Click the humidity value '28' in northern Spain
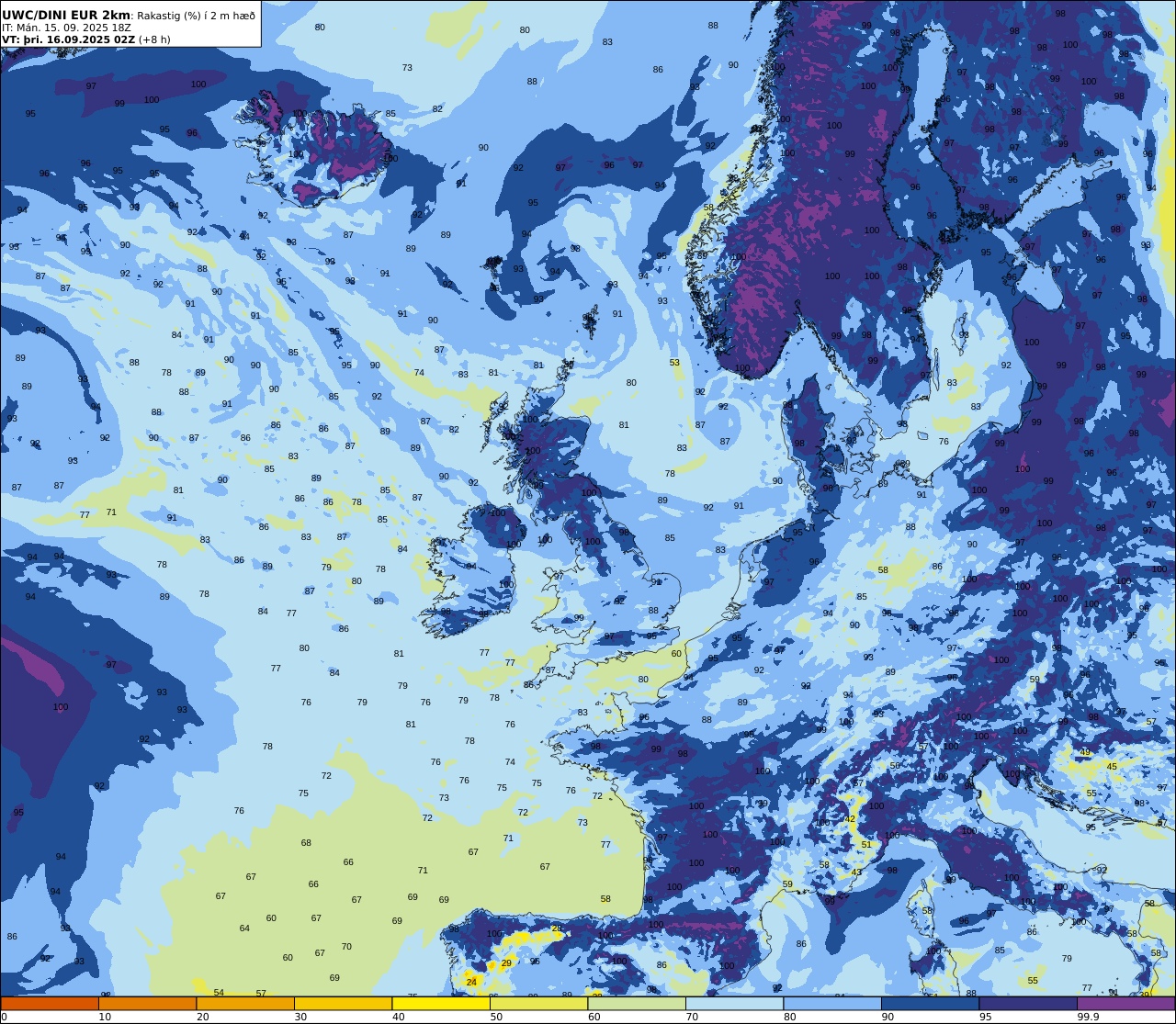This screenshot has height=1024, width=1176. pyautogui.click(x=556, y=928)
